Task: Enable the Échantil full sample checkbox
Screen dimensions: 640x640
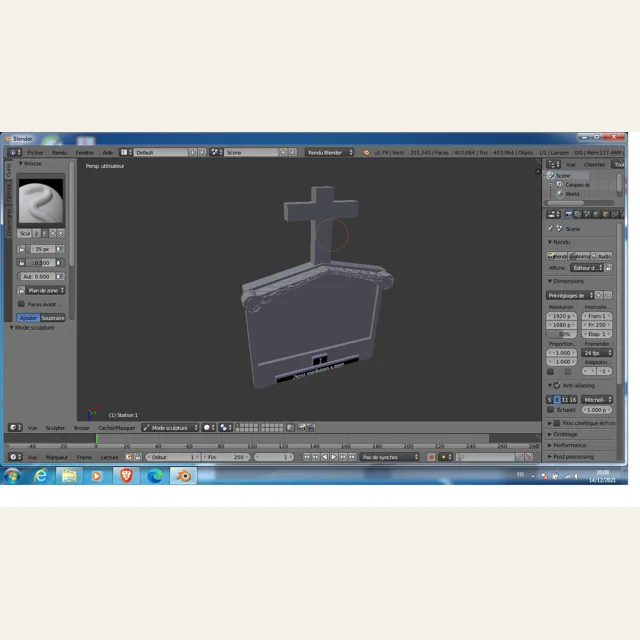Action: coord(550,409)
